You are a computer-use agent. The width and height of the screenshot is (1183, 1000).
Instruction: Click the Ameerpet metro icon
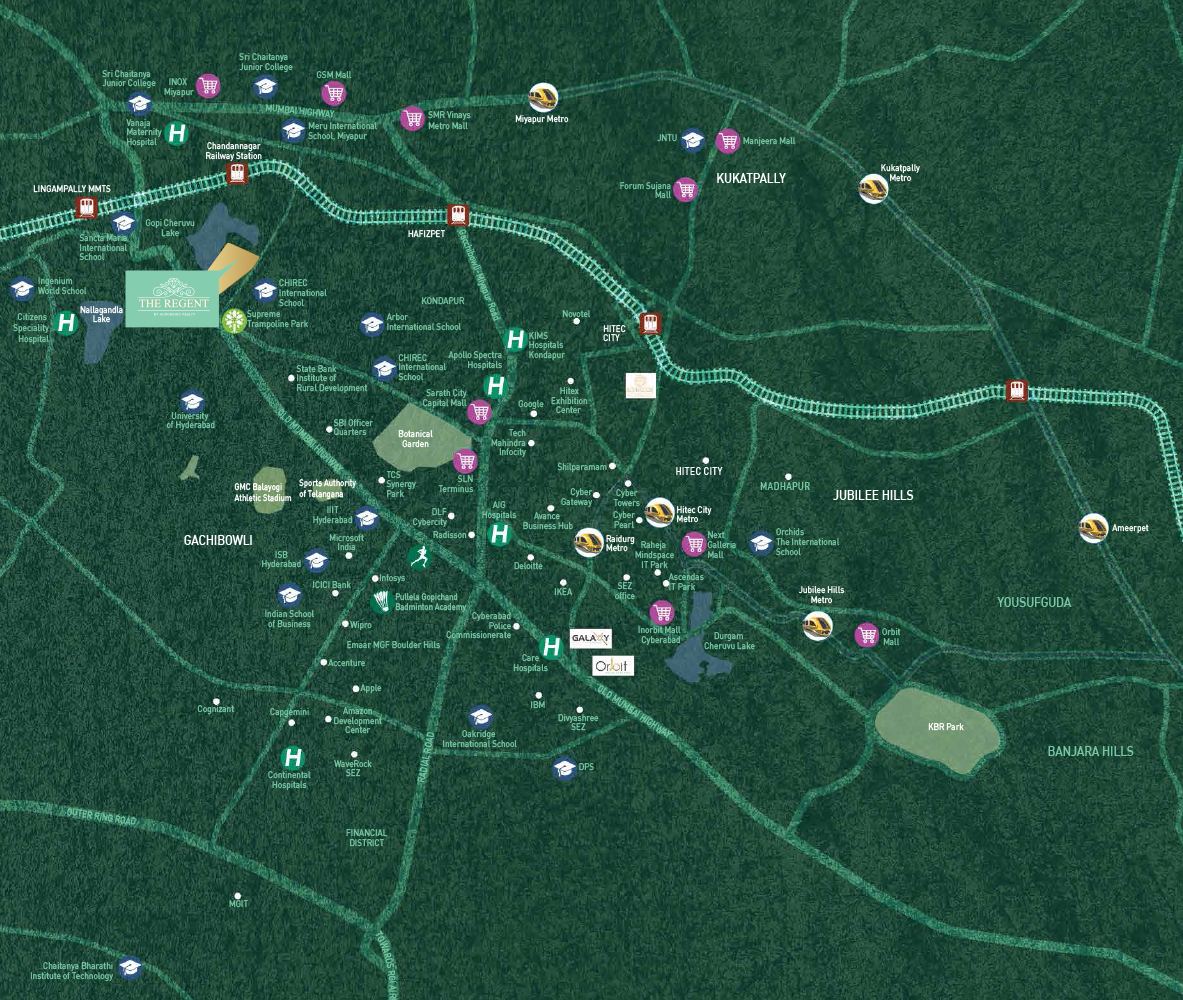(x=1093, y=527)
